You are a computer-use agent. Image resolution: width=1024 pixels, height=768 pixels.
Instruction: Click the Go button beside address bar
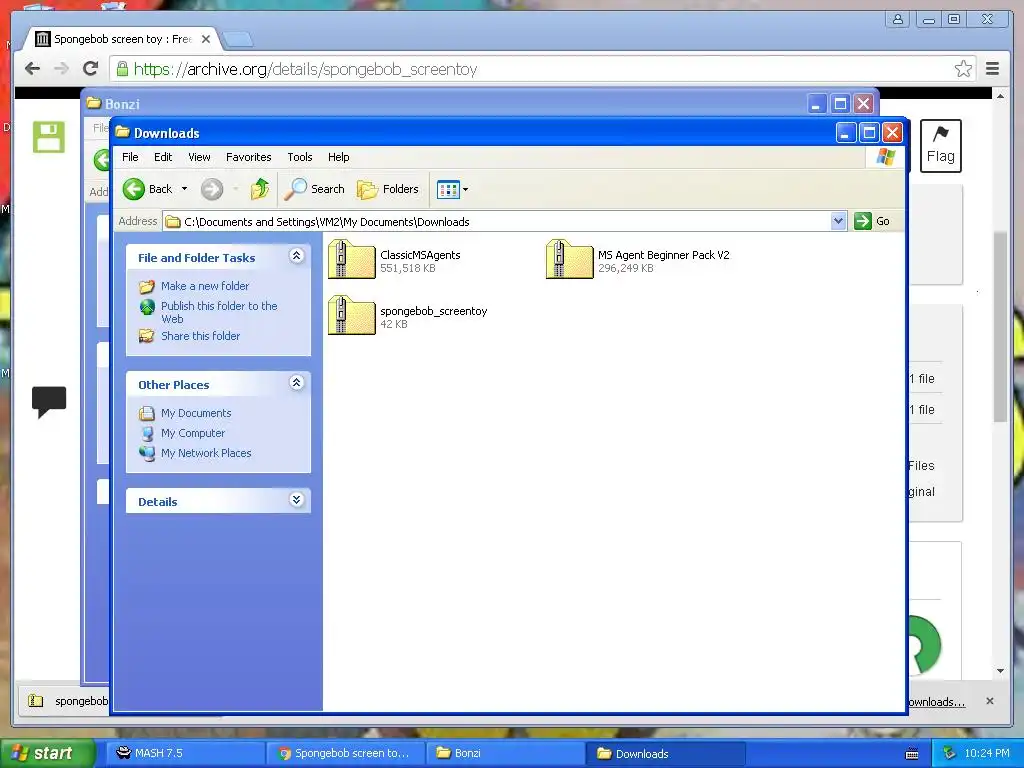(x=872, y=221)
